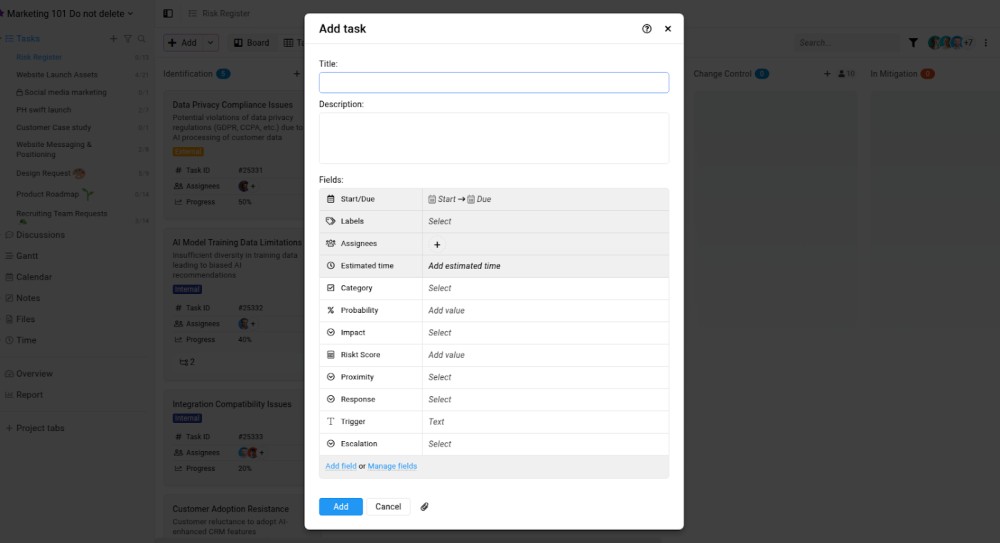Open Calendar from the sidebar
Screen dimensions: 1000x543
click(33, 277)
